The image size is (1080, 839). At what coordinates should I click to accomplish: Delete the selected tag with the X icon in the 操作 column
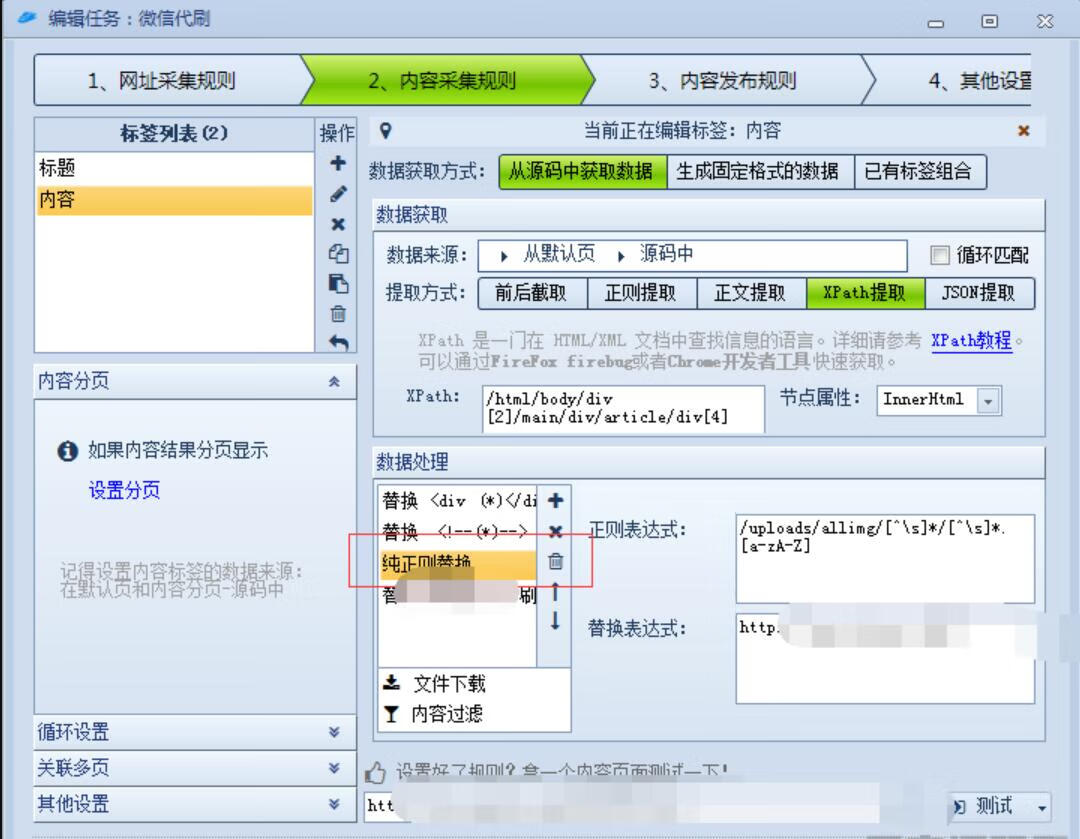(338, 224)
